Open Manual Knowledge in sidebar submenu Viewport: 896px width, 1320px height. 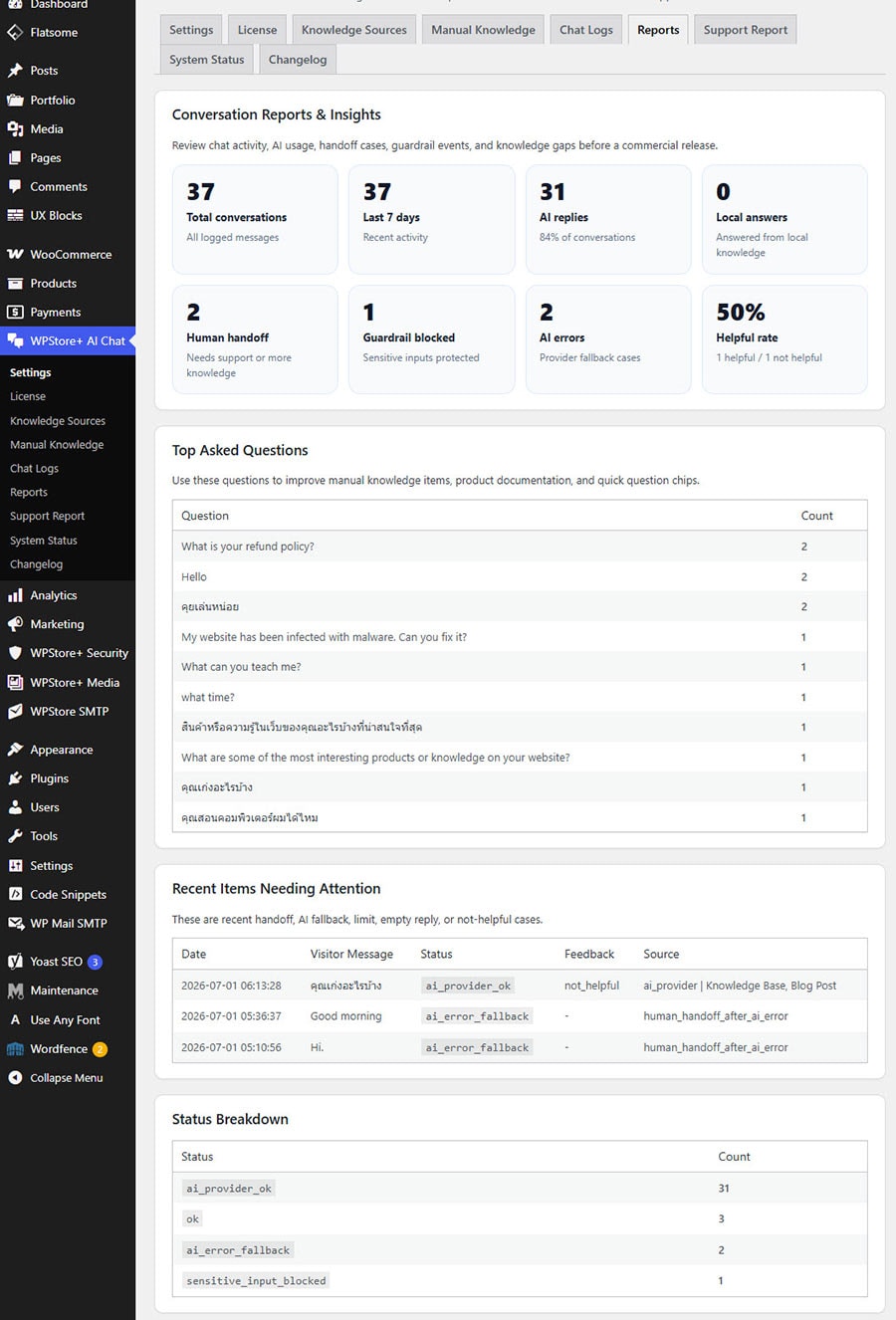57,446
